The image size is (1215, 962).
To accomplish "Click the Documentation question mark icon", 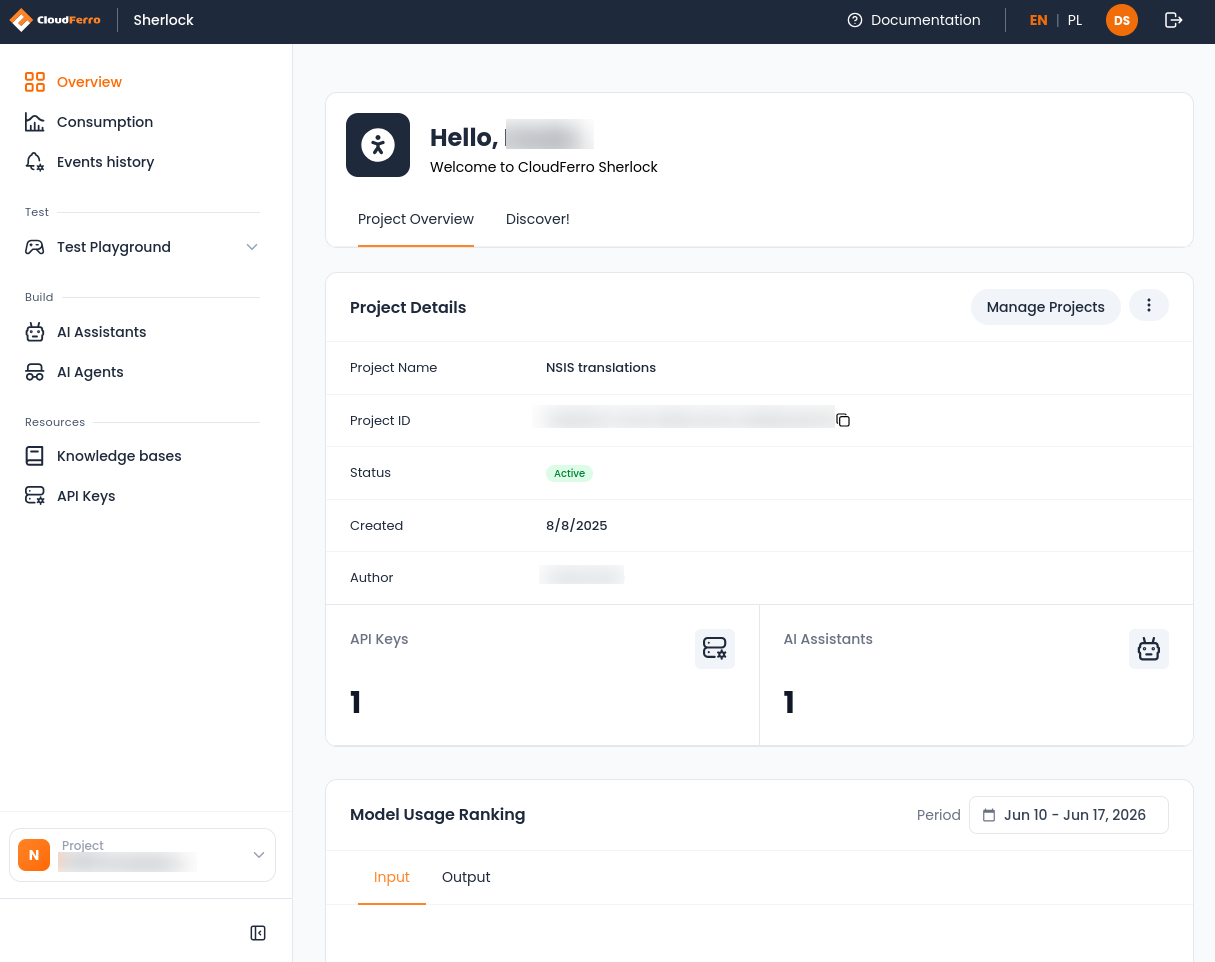I will point(855,20).
